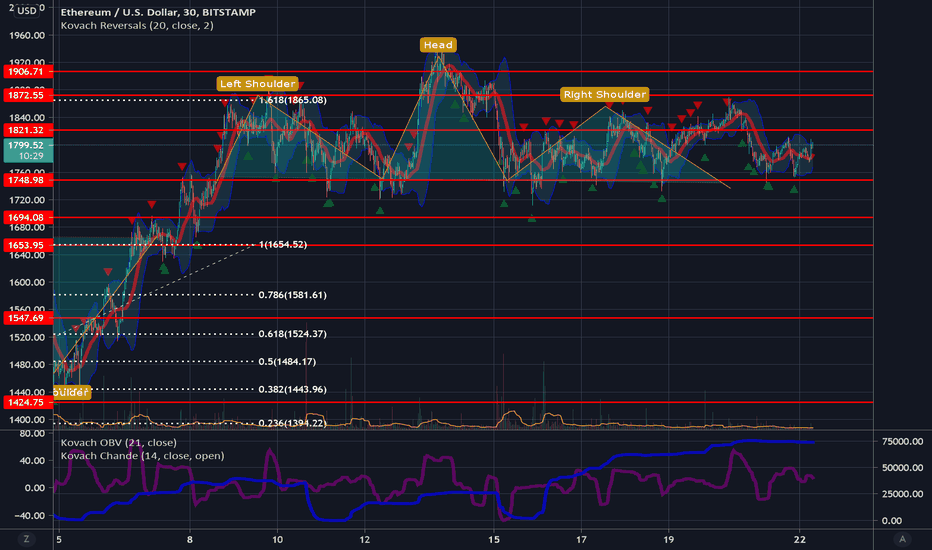Screen dimensions: 932x550
Task: Click the Z timezone button at bottom left
Action: click(26, 539)
